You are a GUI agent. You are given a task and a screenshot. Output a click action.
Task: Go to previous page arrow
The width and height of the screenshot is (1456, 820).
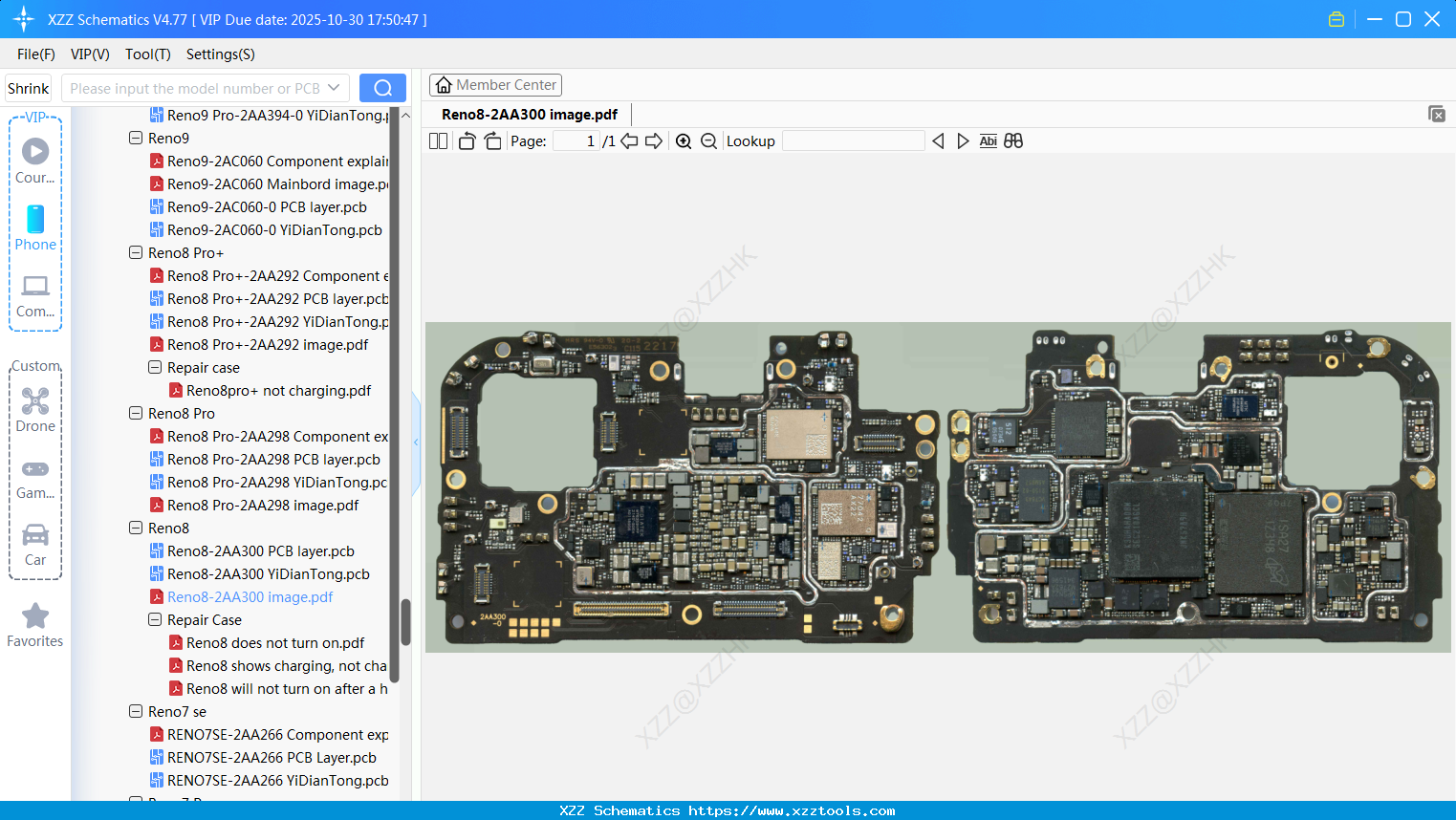[629, 141]
